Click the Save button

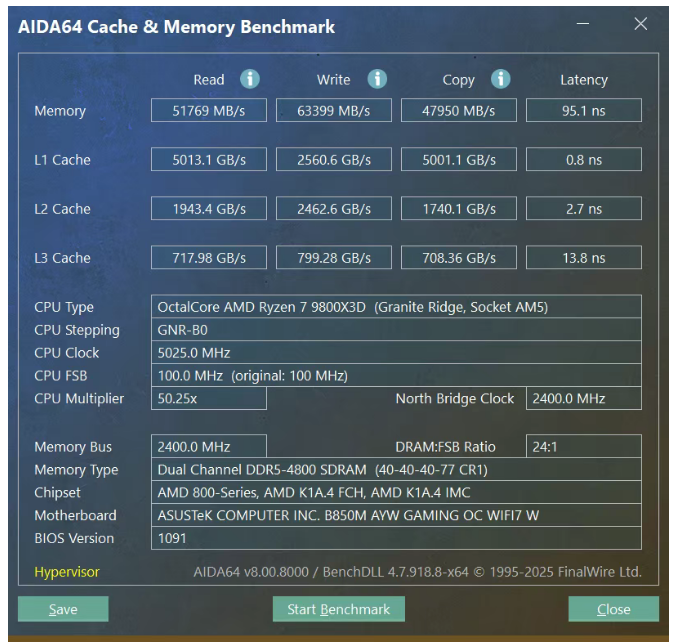point(63,609)
